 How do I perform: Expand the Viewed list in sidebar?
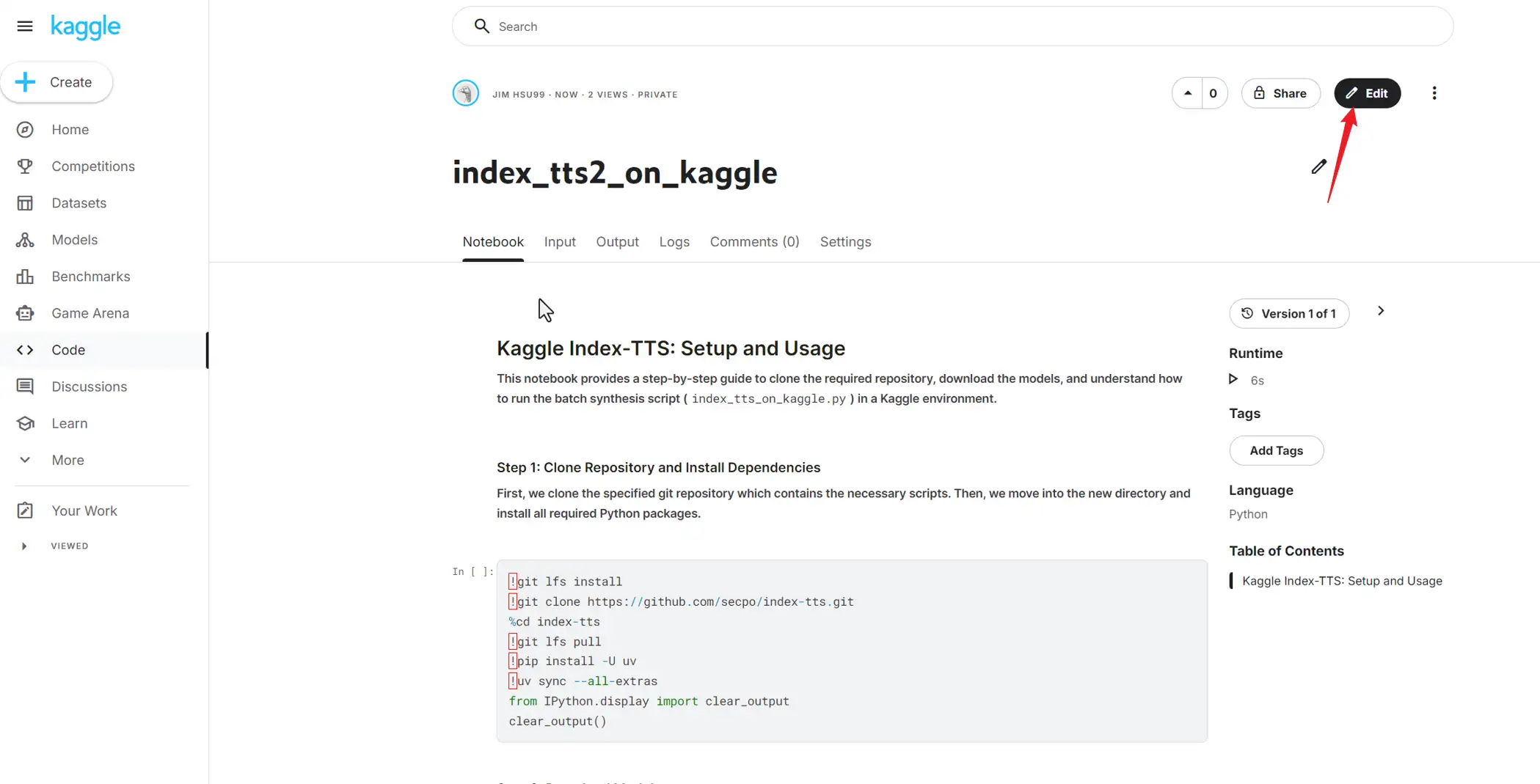(24, 546)
